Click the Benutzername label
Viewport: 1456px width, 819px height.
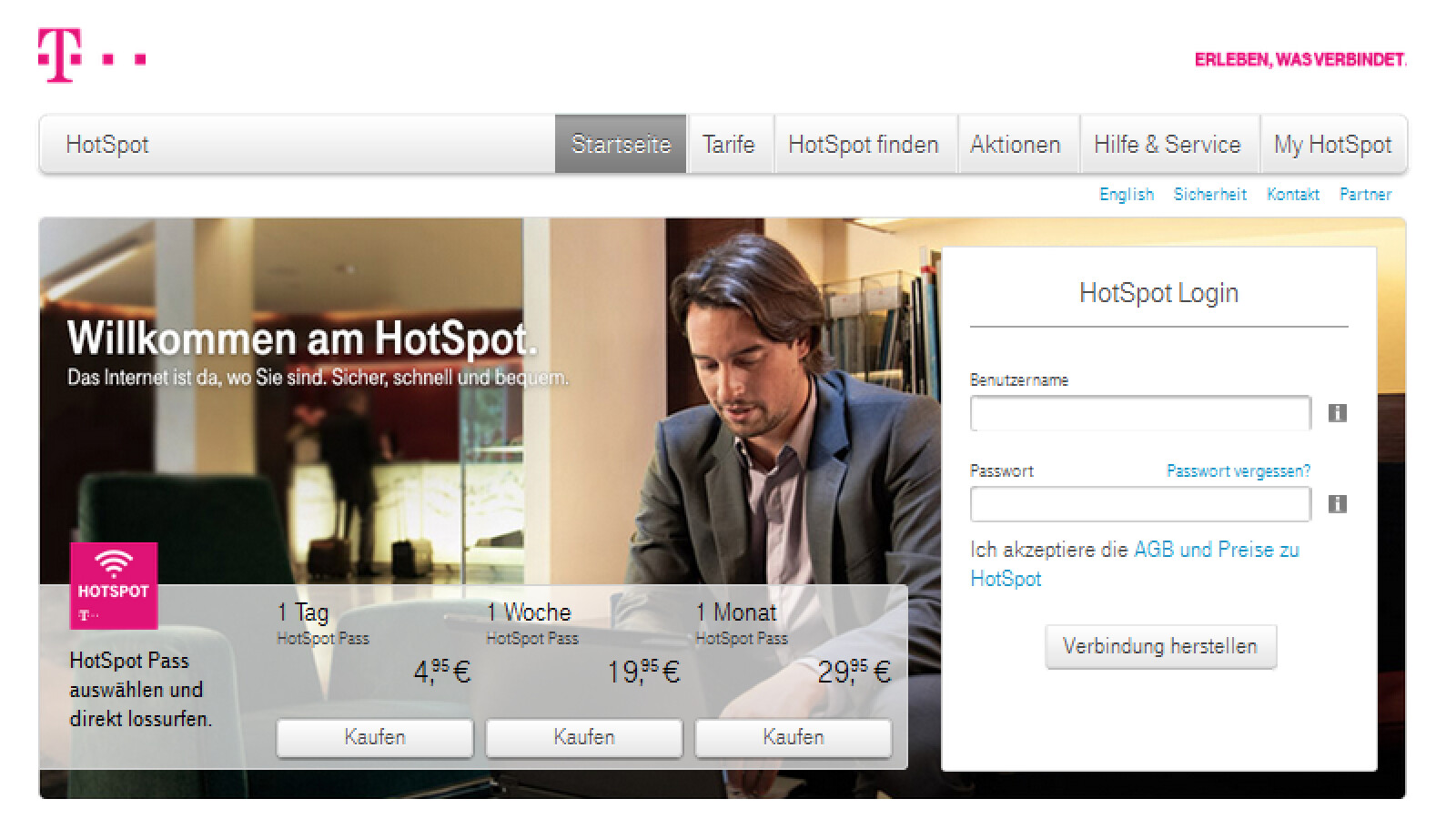(1019, 379)
